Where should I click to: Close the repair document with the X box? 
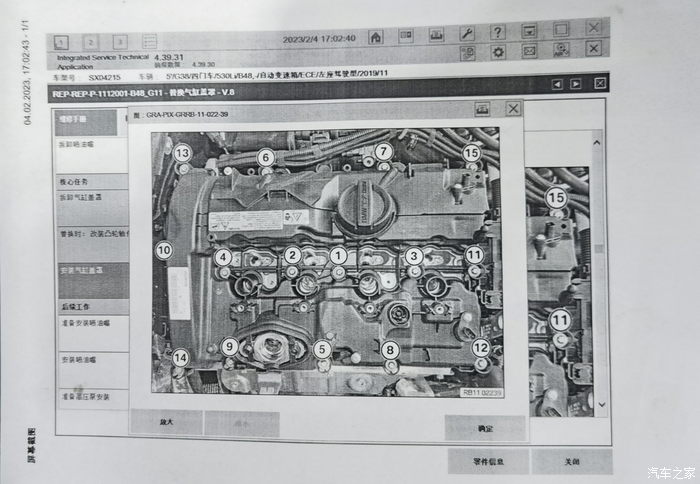coord(600,83)
